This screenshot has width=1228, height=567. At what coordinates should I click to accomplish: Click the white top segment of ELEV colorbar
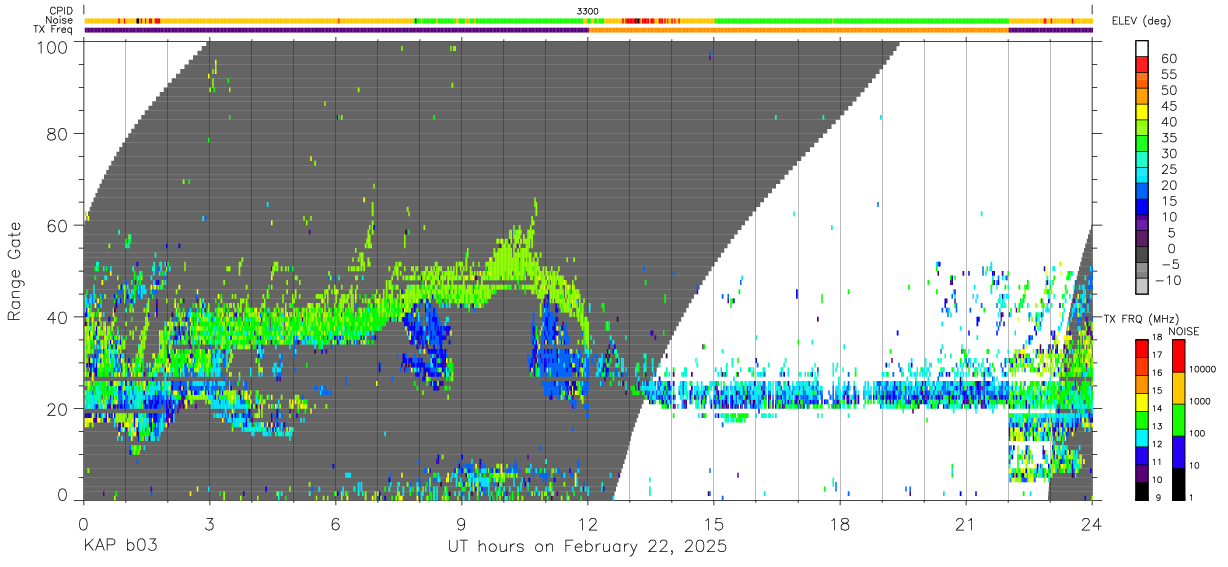(1142, 48)
